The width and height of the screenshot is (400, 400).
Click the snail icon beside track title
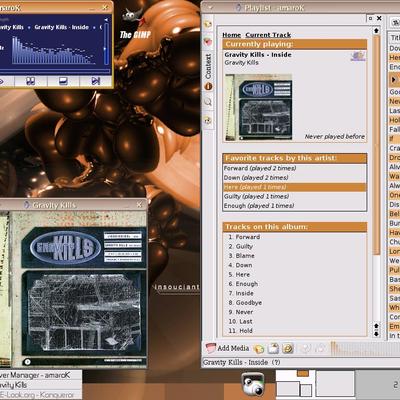(x=358, y=56)
